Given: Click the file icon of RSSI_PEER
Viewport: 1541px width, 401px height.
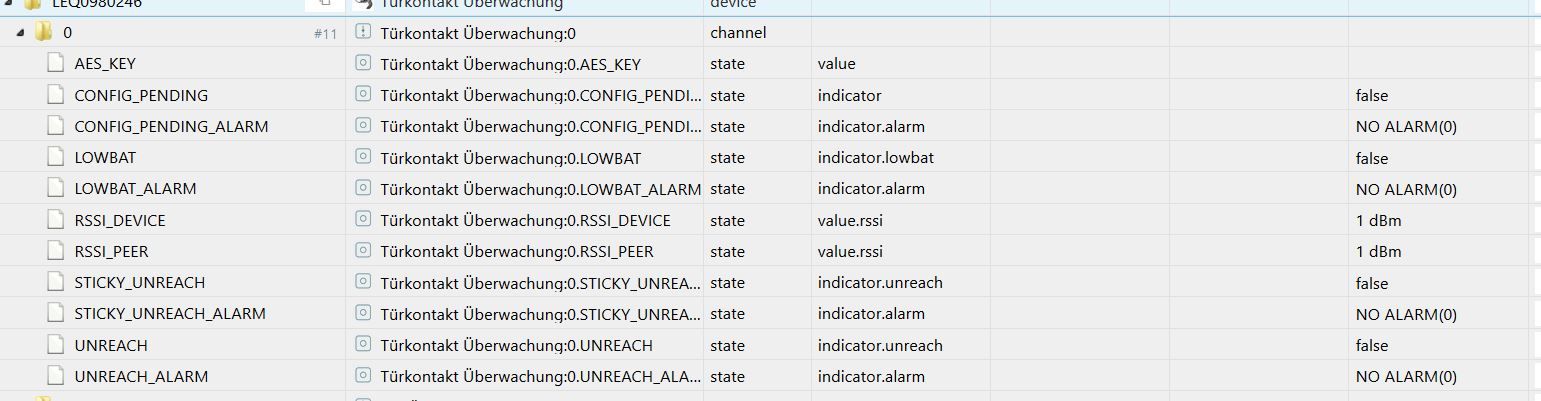Looking at the screenshot, I should [56, 251].
